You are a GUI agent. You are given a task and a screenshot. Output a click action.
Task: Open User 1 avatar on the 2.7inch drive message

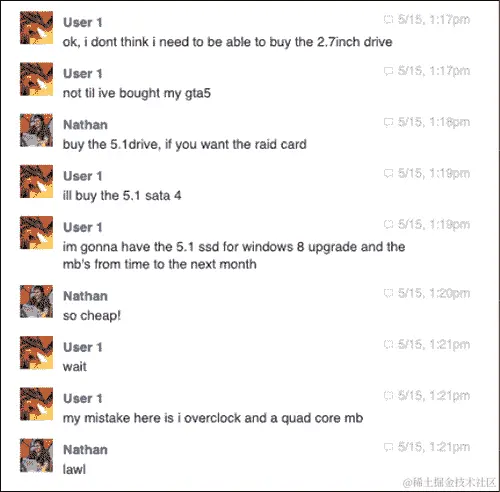(36, 28)
